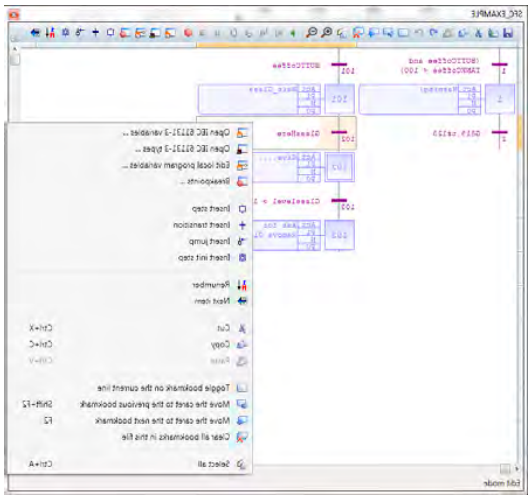Click the green run arrow icon
Viewport: 530px width, 495px height.
click(293, 33)
